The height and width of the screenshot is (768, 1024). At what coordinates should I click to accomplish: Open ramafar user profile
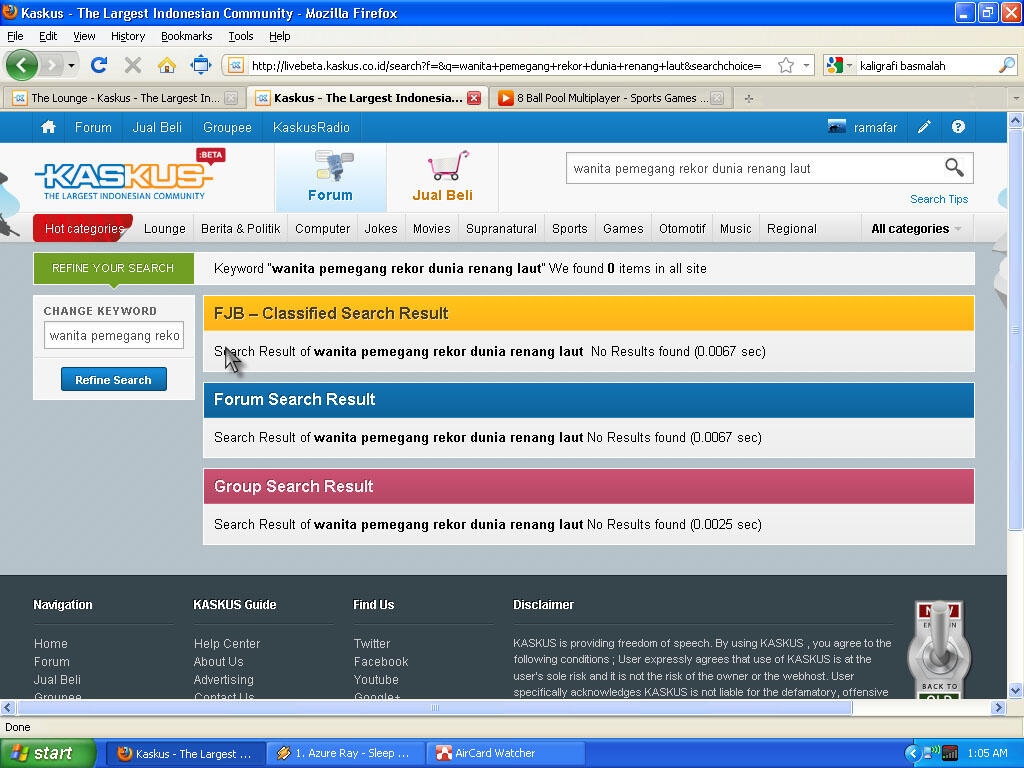[862, 127]
